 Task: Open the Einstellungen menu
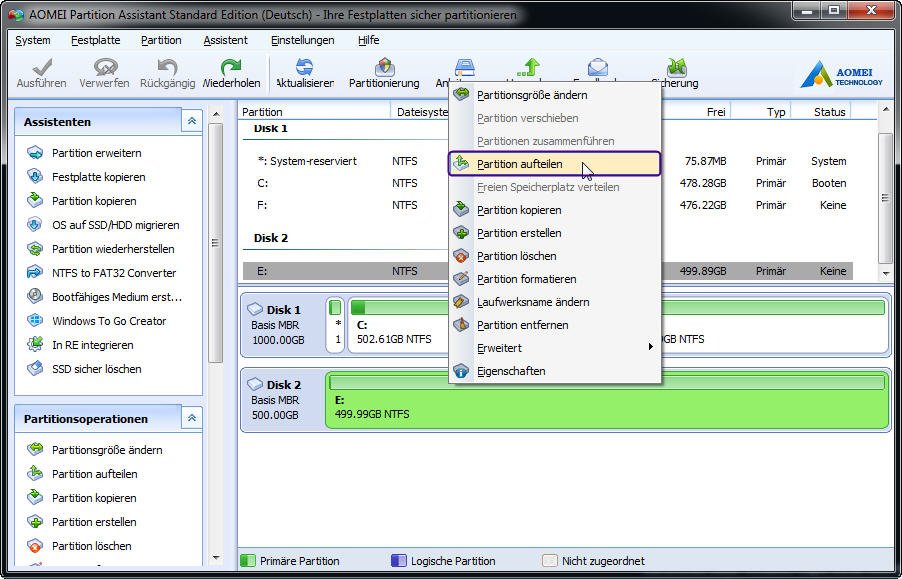[303, 40]
